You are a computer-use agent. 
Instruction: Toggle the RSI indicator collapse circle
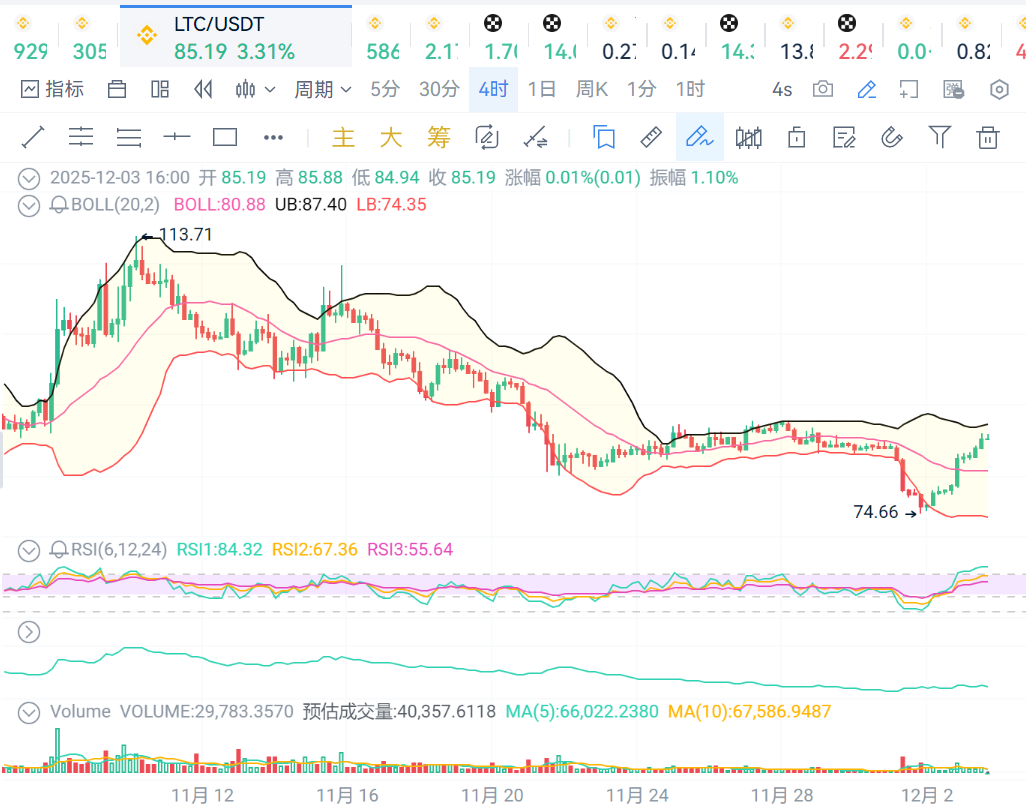[30, 549]
